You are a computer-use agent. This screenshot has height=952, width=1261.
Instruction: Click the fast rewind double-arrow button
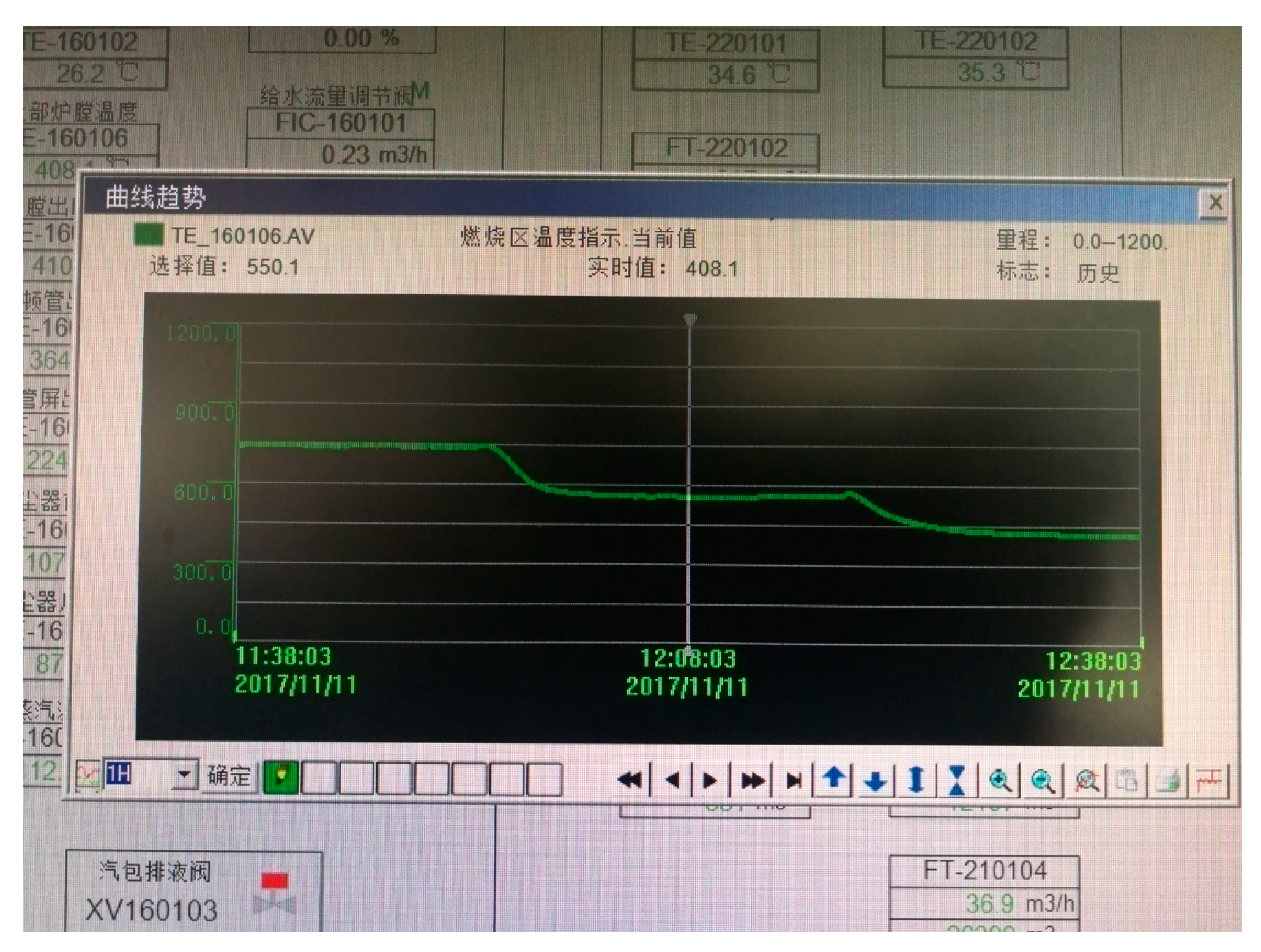pos(630,780)
